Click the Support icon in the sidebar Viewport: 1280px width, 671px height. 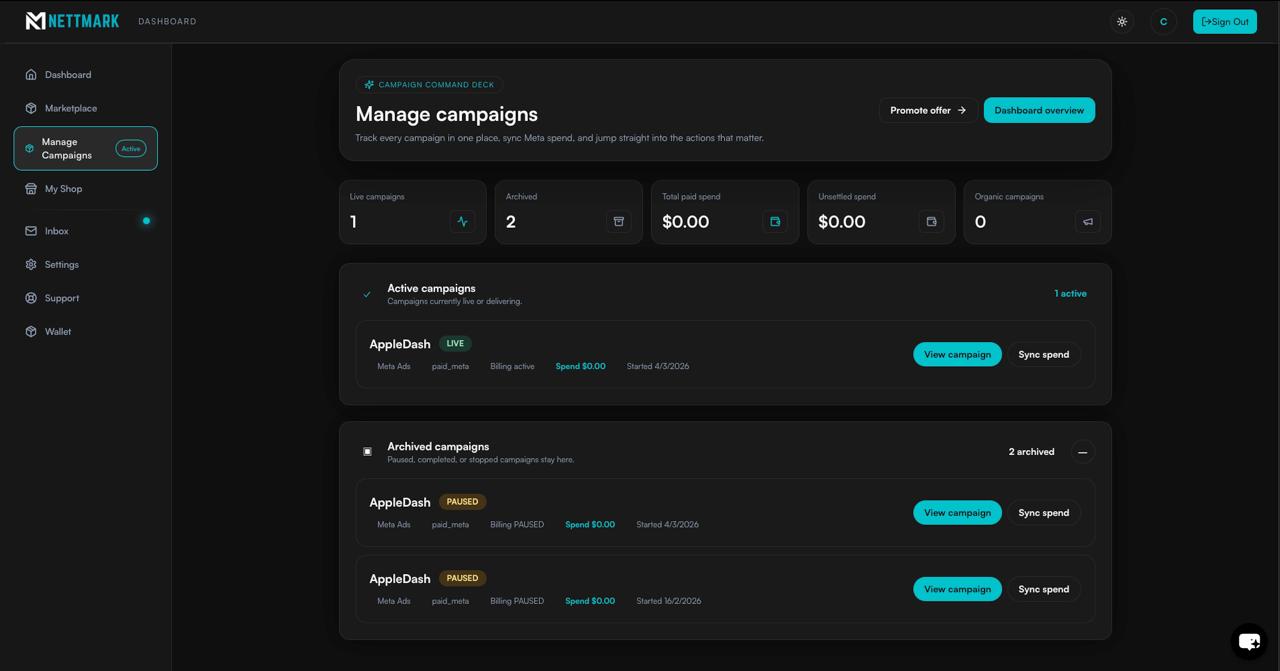32,298
